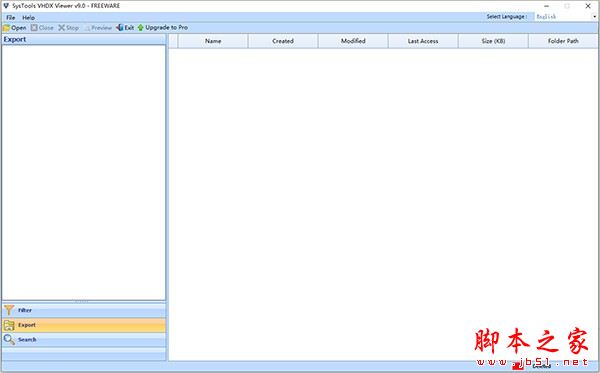Screen dimensions: 600x373
Task: Sort by the Last Access column header
Action: coord(423,41)
